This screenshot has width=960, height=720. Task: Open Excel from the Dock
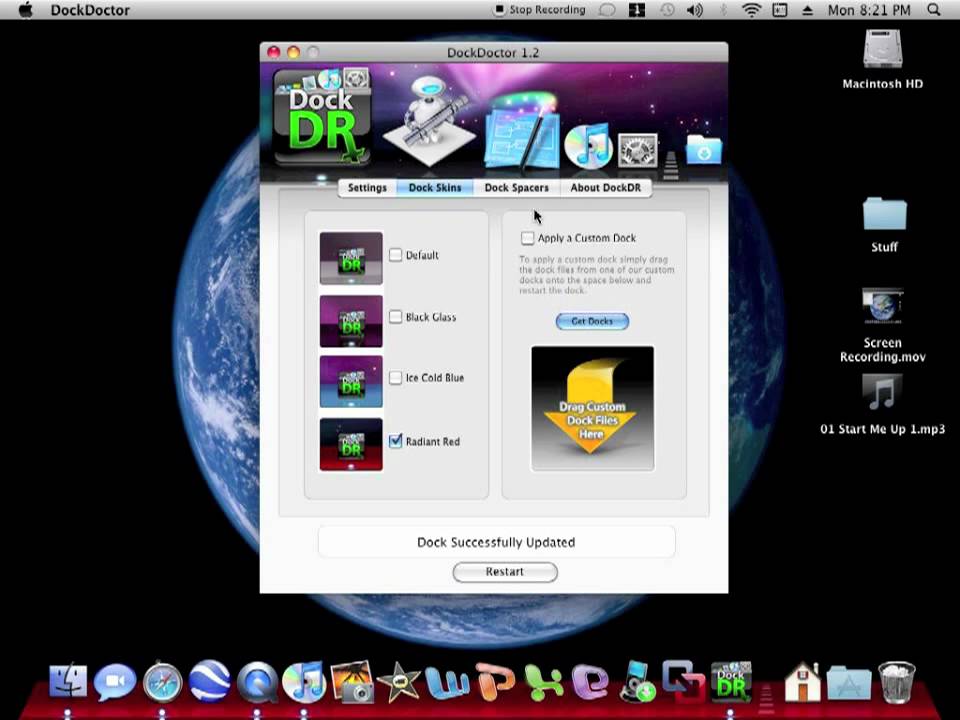point(543,682)
